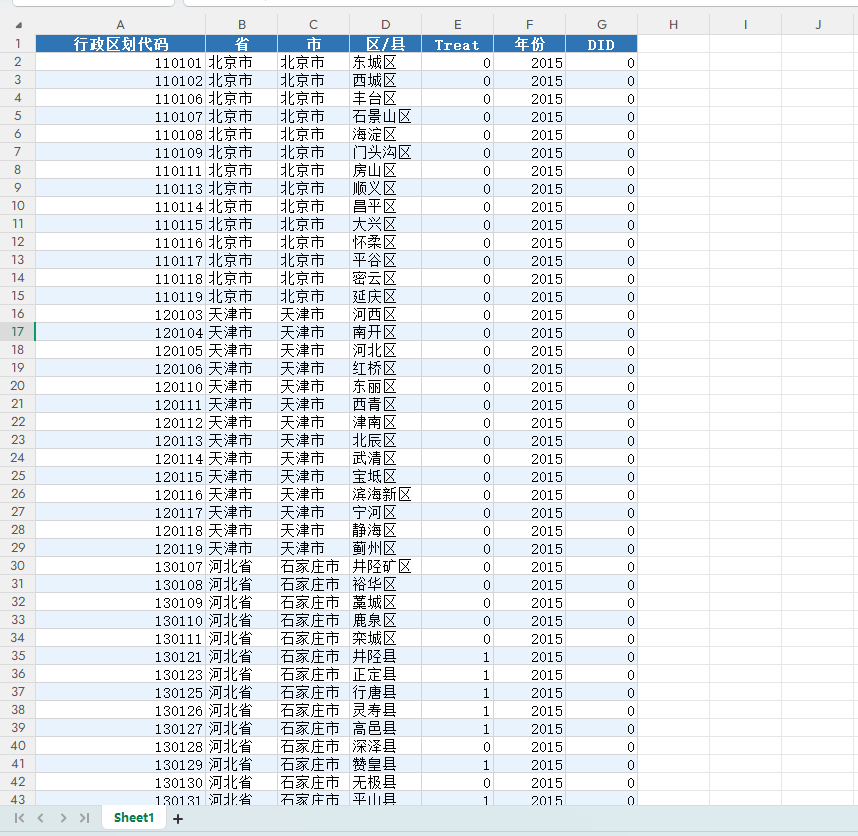Add a new sheet with plus icon
The image size is (858, 836).
click(178, 819)
